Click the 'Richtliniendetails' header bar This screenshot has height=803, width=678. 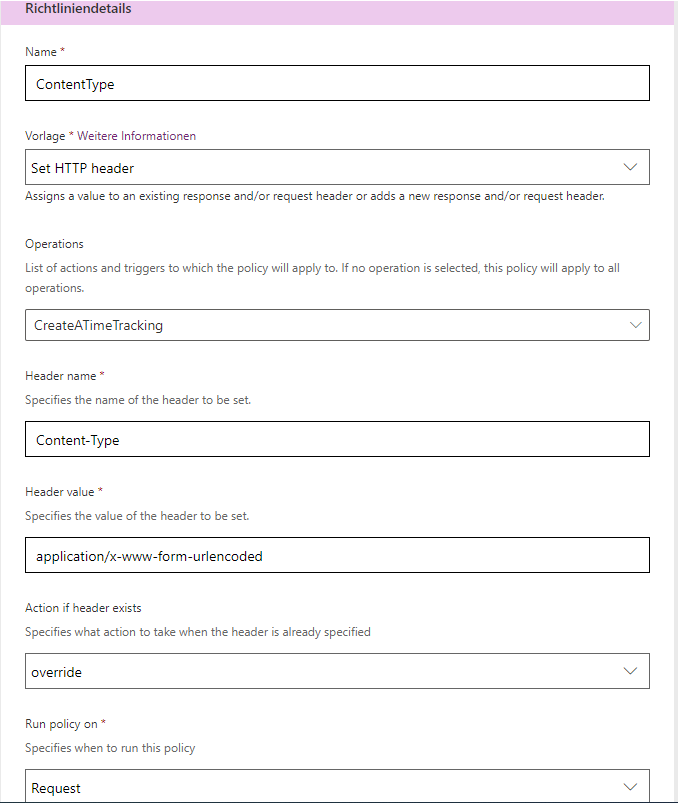pyautogui.click(x=80, y=9)
